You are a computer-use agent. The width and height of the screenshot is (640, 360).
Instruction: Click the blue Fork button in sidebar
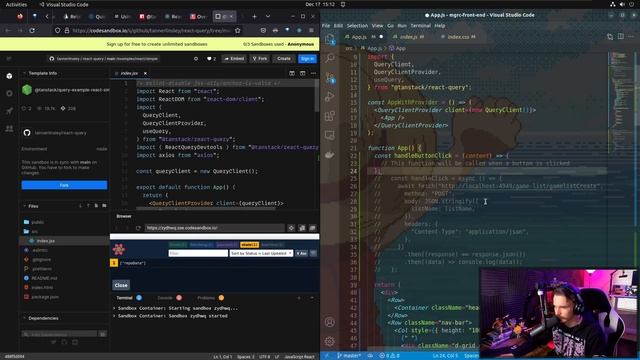pyautogui.click(x=64, y=185)
